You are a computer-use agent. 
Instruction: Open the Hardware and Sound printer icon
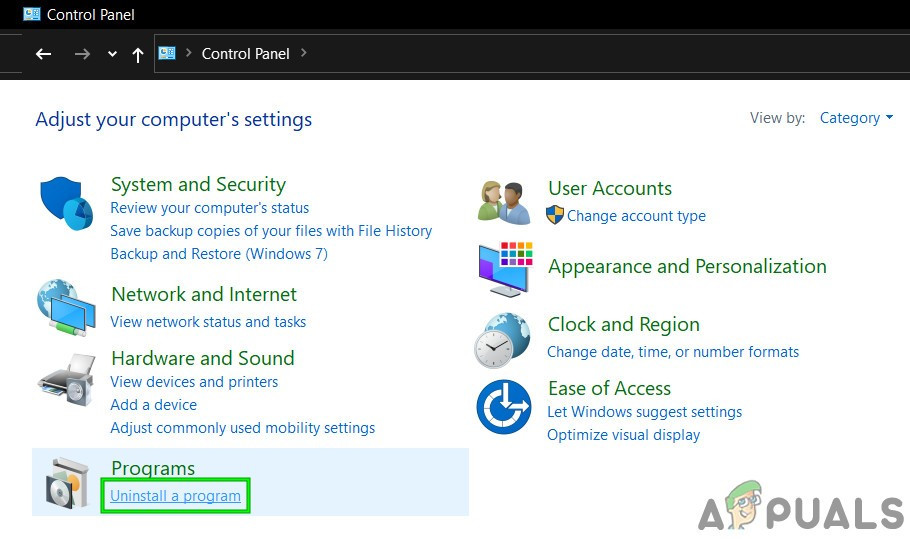click(x=67, y=380)
